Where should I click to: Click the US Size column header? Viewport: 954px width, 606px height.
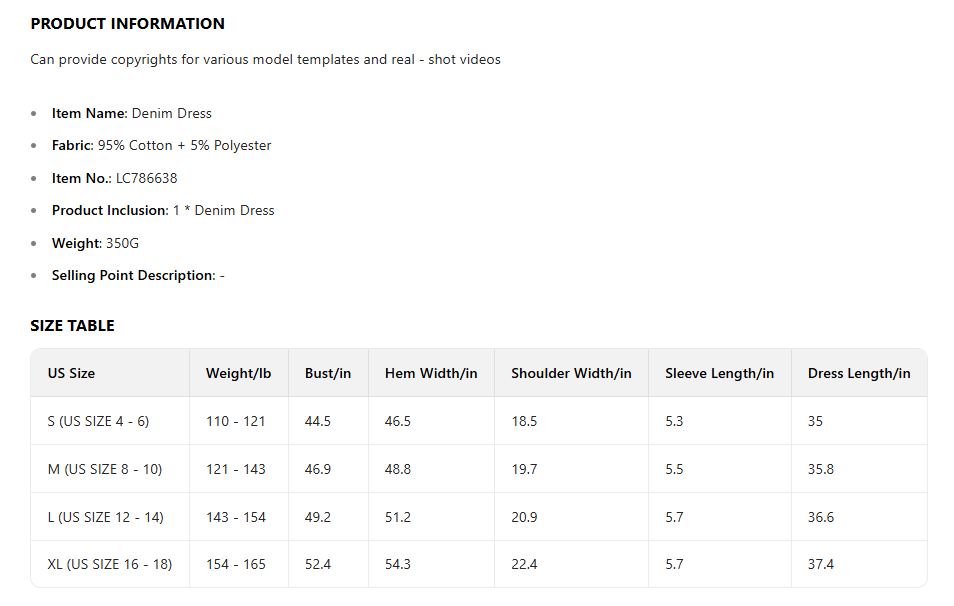pyautogui.click(x=71, y=373)
